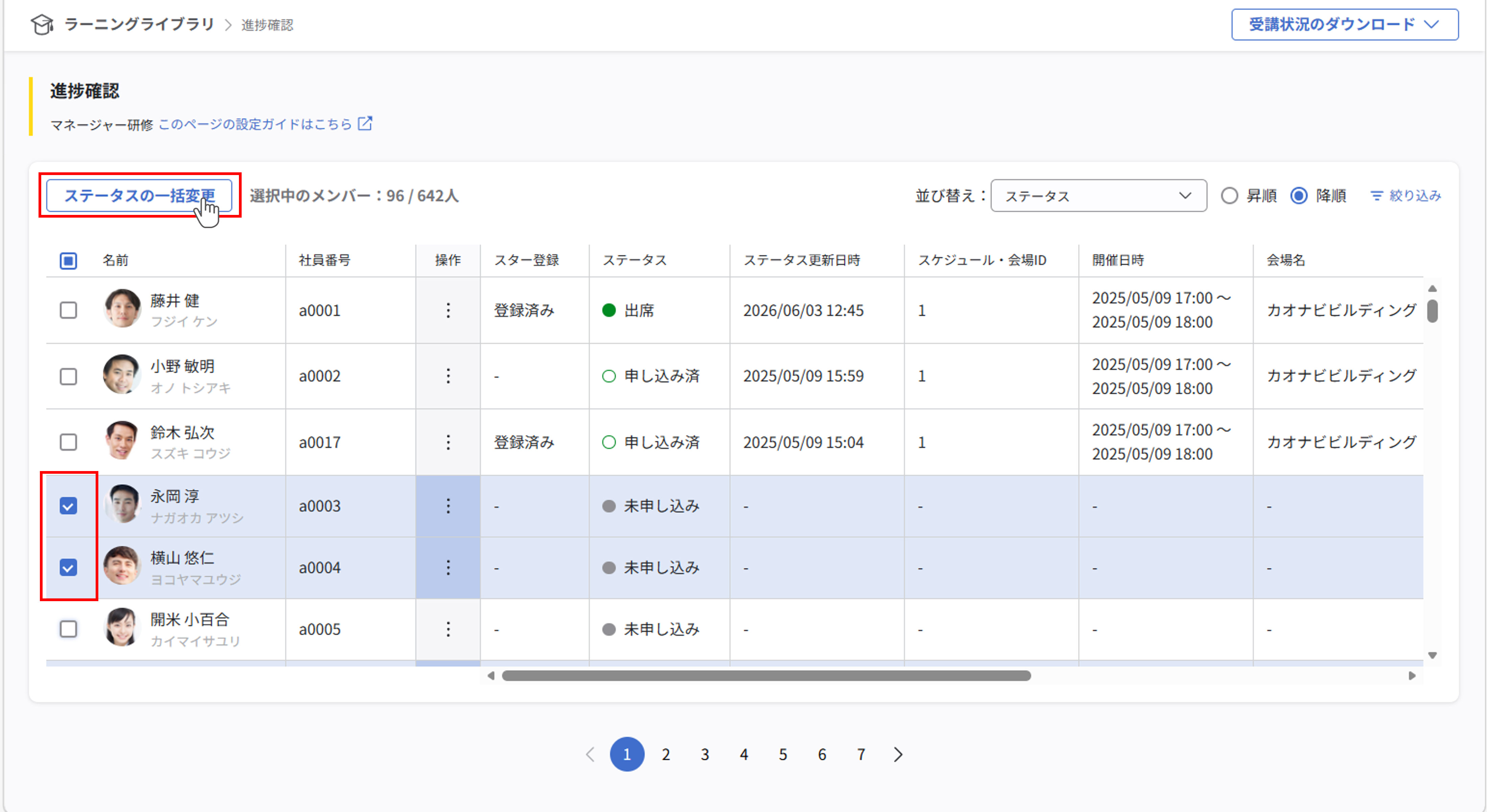Click the ステータスの一括変更 button
Viewport: 1487px width, 812px height.
coord(139,196)
